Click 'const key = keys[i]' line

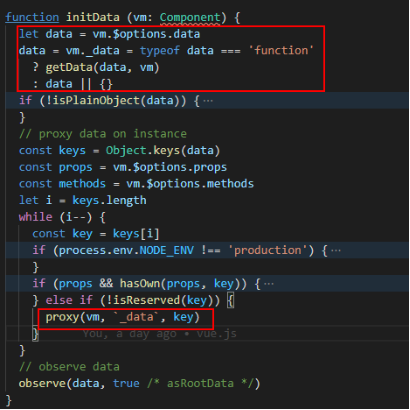[x=96, y=234]
